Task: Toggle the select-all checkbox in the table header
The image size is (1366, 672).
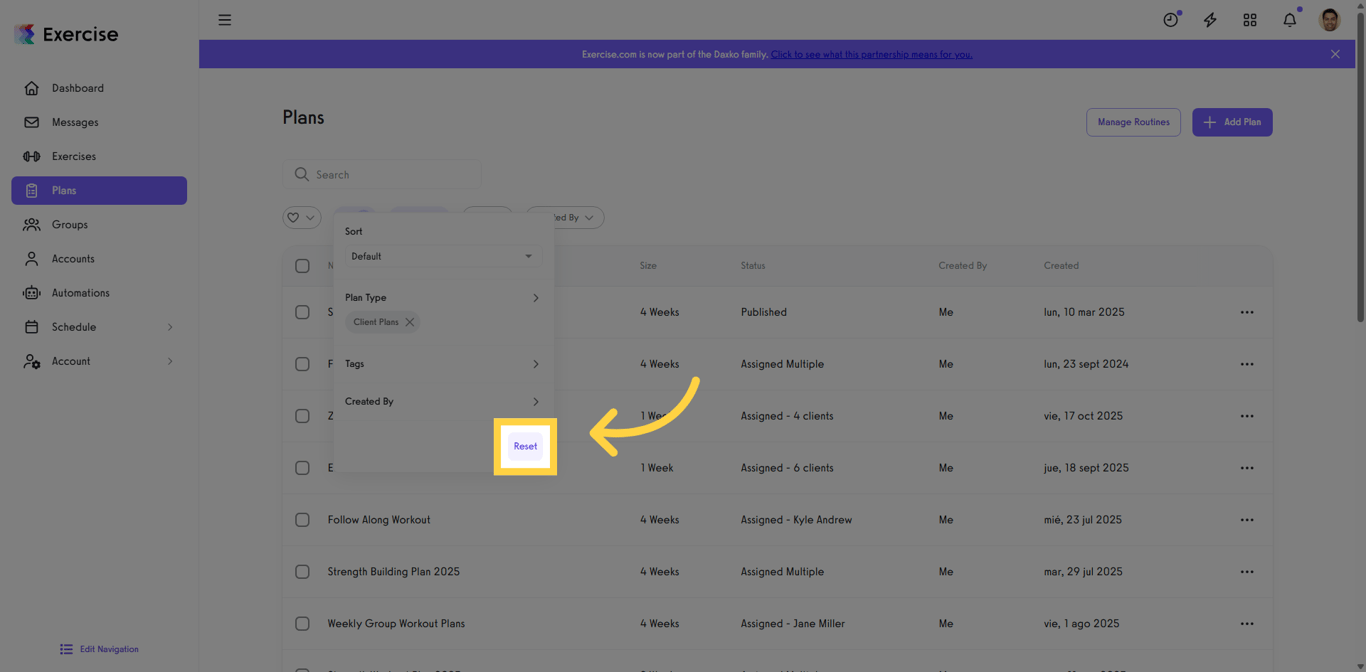Action: (x=303, y=265)
